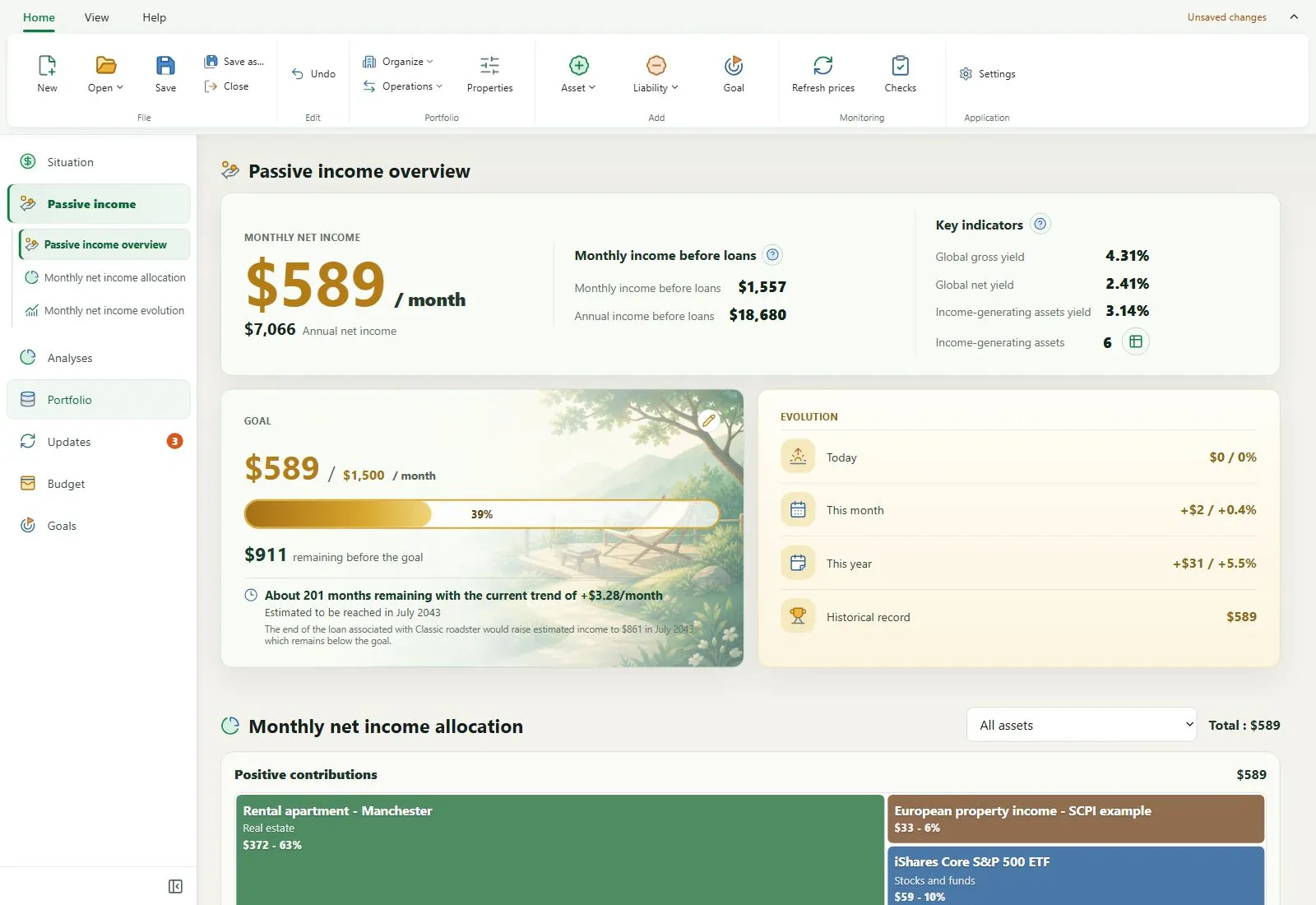Select the Rental apartment - Manchester treemap block
Screen dimensions: 1316x905
coord(560,850)
